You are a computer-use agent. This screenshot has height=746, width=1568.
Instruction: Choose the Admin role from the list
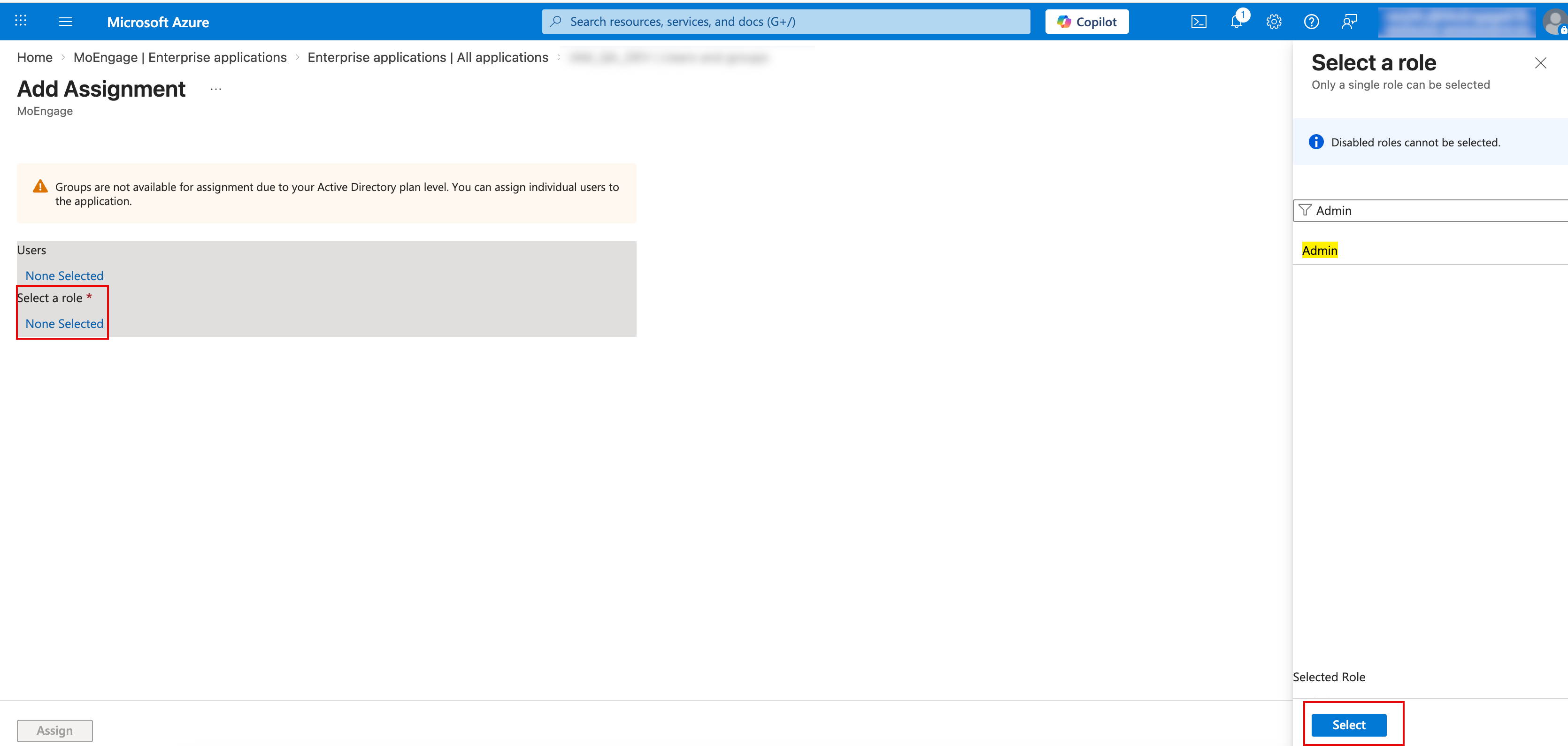[x=1319, y=251]
